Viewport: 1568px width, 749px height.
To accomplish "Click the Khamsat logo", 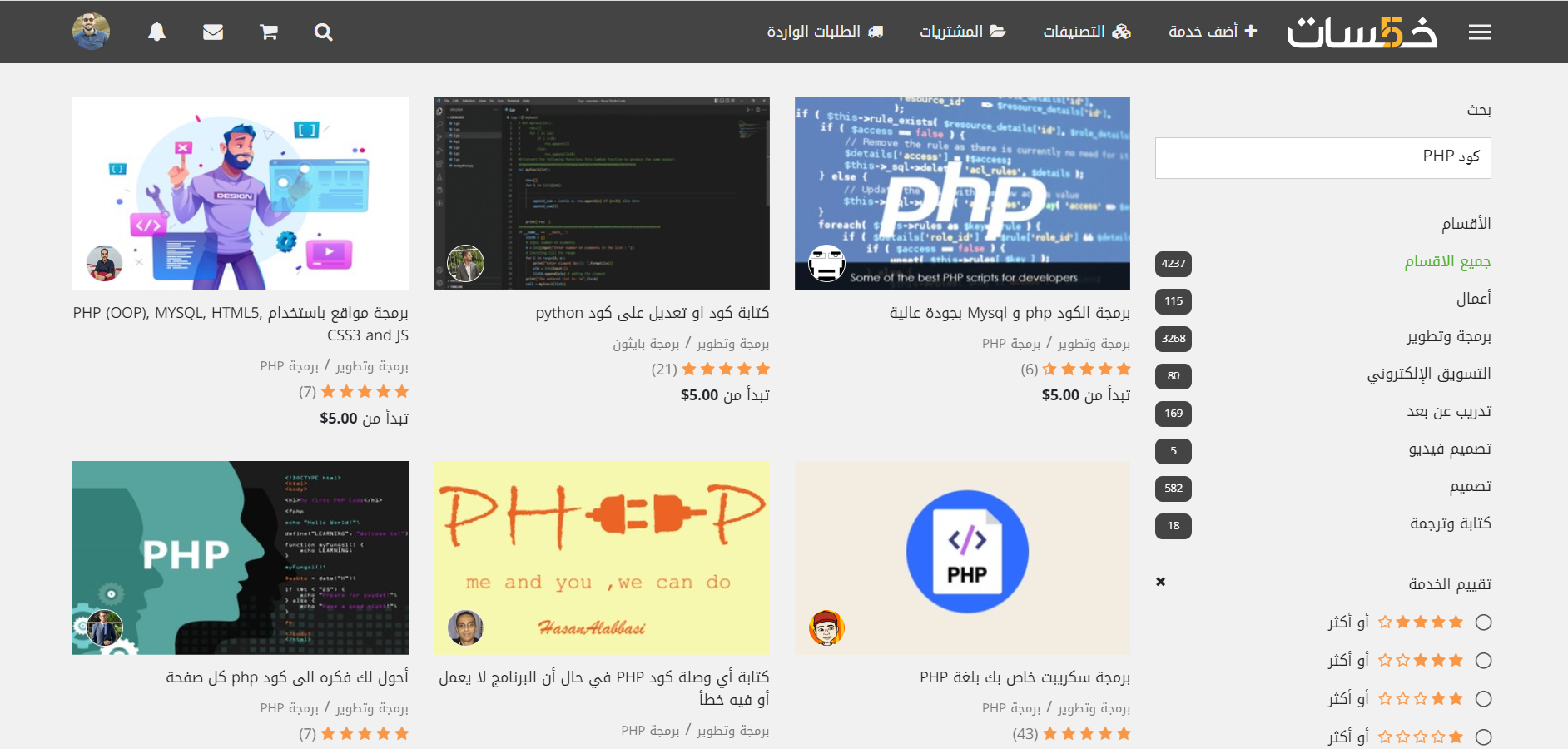I will point(1362,32).
